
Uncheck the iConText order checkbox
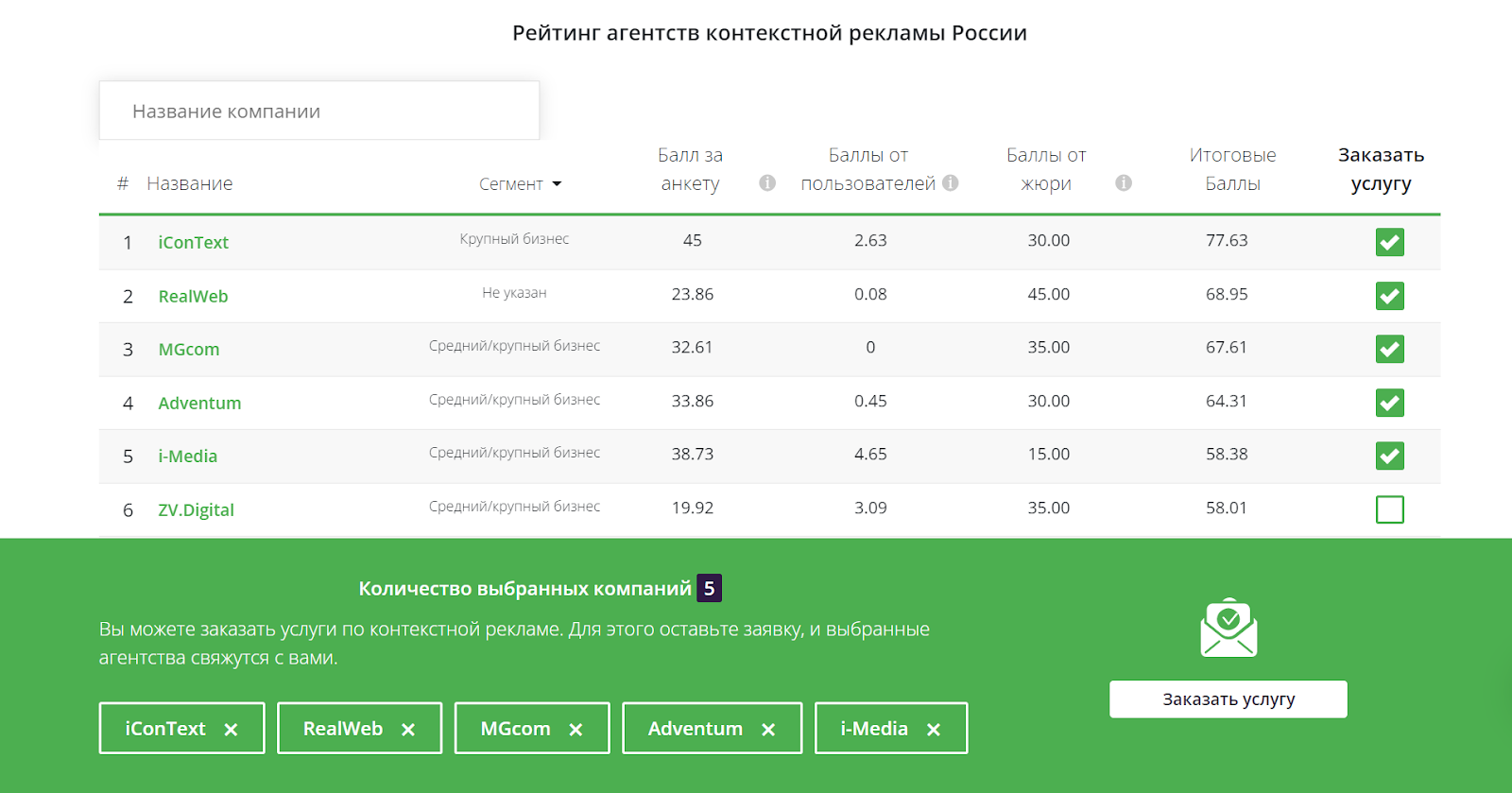(1389, 242)
